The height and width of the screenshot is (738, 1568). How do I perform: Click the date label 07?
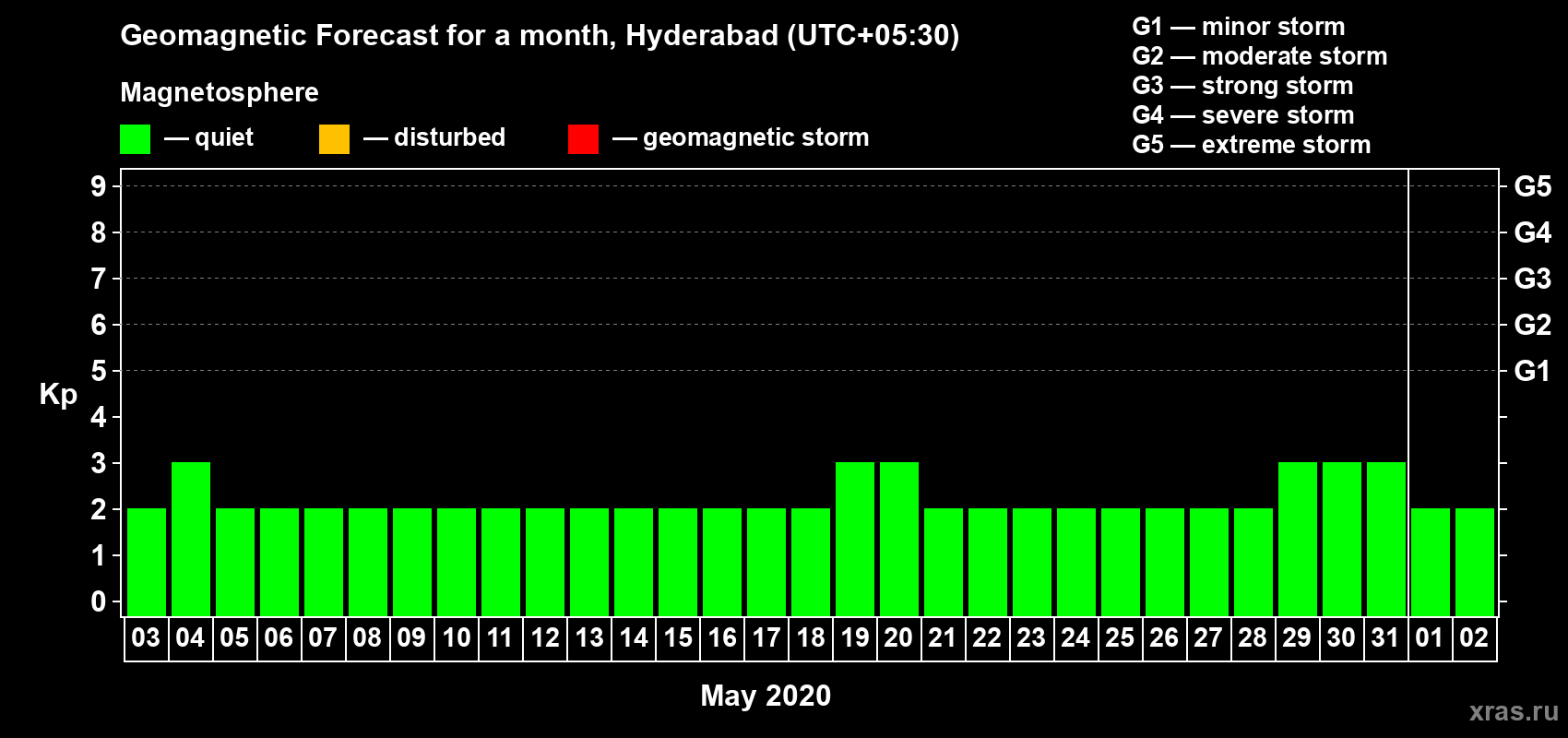click(x=323, y=637)
